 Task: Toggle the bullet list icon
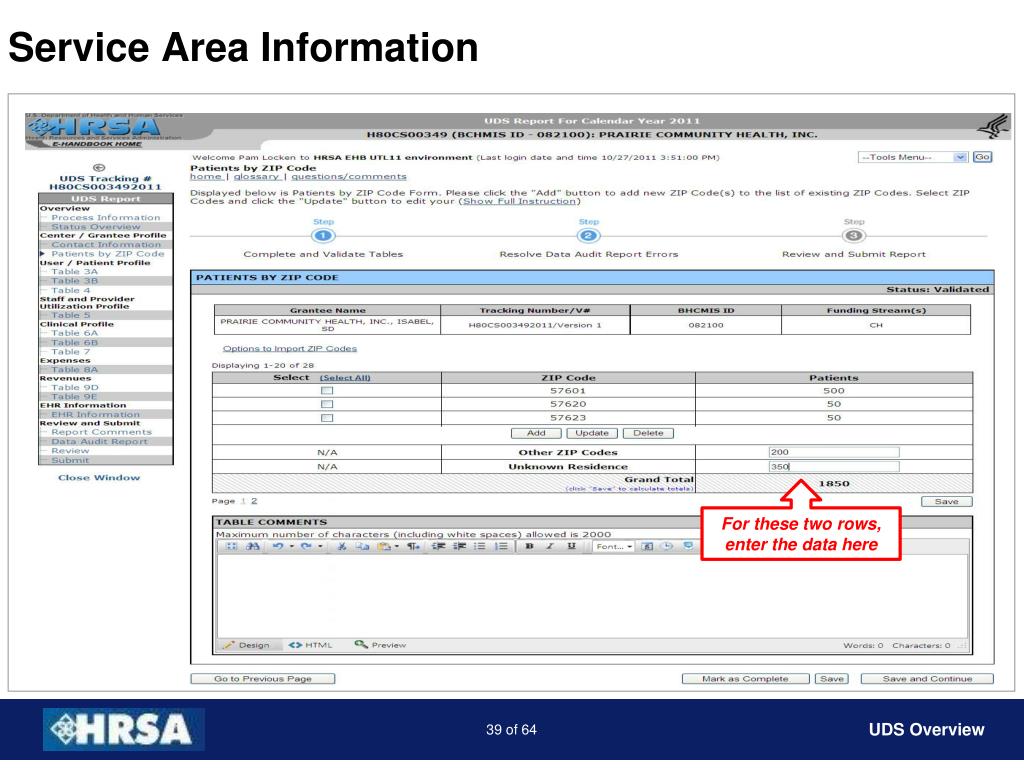click(480, 547)
